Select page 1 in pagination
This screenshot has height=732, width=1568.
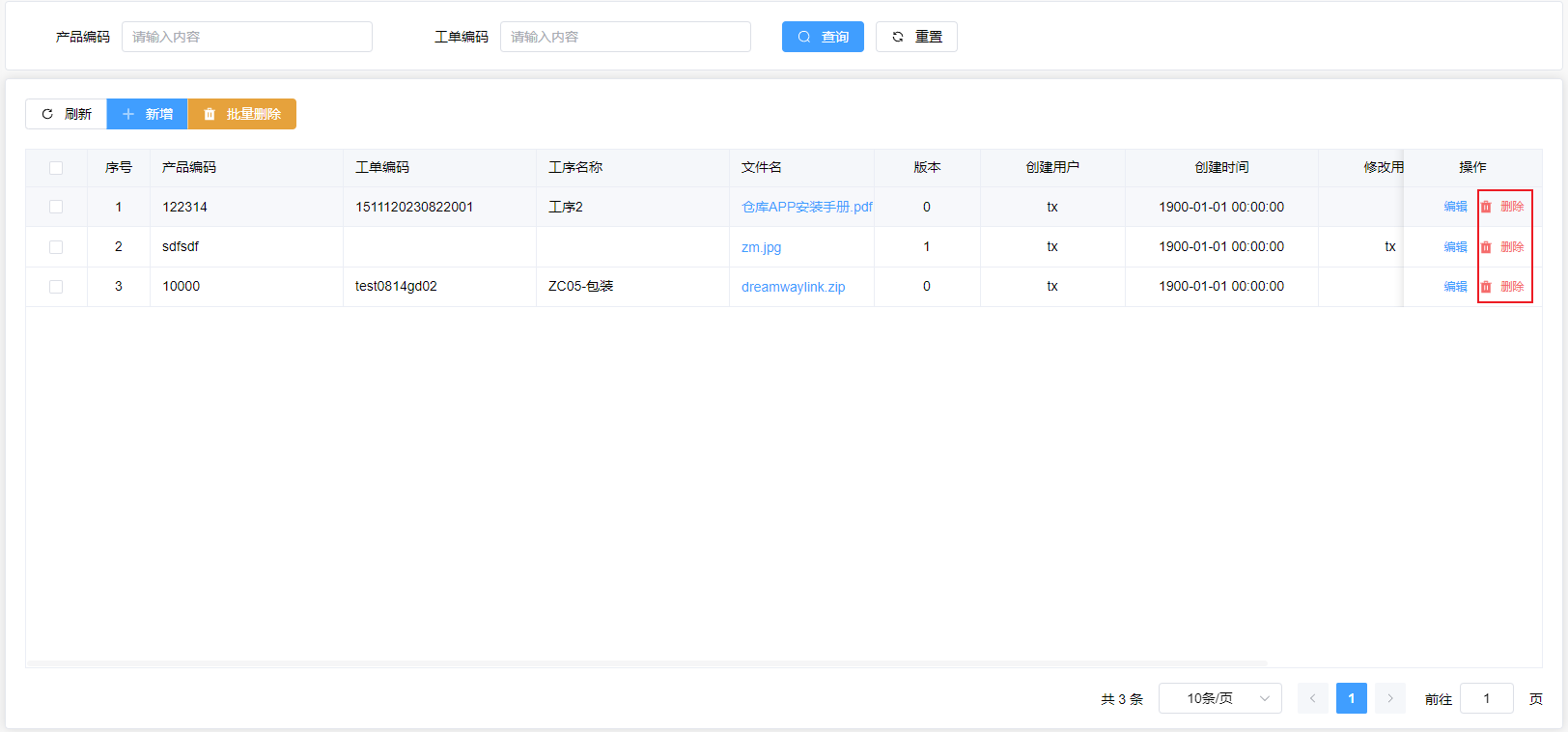(x=1351, y=698)
